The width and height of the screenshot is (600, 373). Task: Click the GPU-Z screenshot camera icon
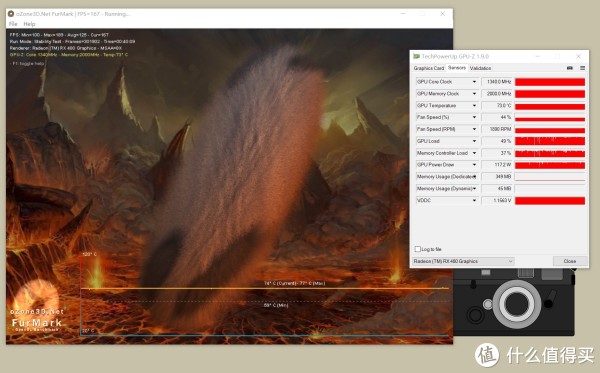pyautogui.click(x=570, y=68)
